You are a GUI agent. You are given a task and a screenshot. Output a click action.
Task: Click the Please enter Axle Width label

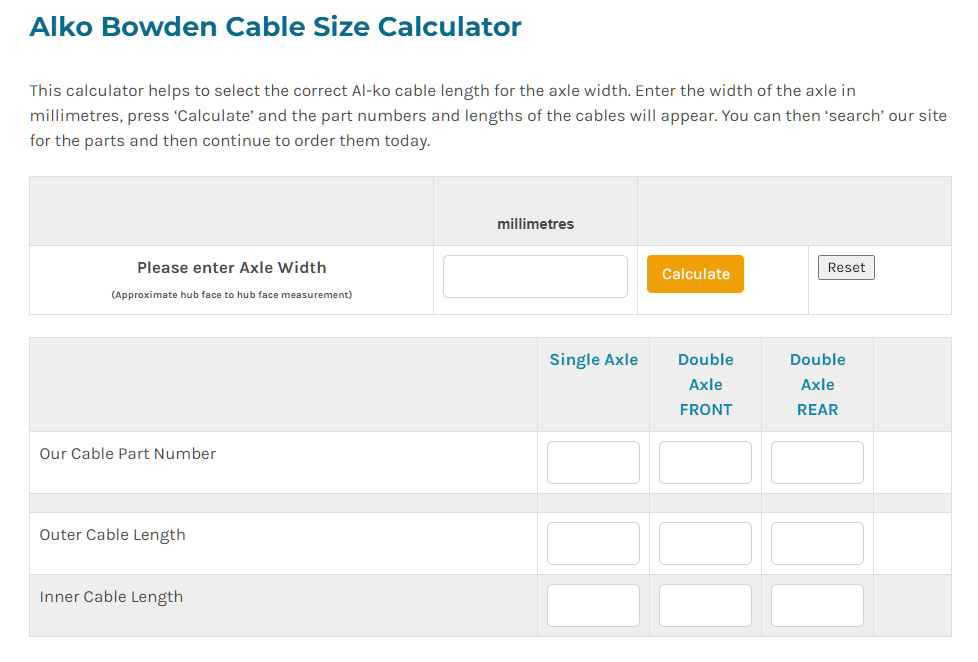231,268
